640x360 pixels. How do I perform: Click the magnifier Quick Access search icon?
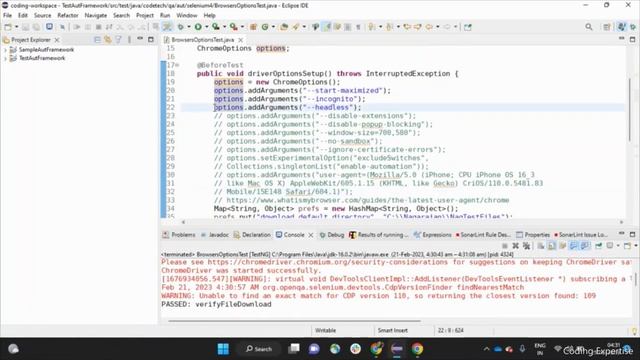589,27
